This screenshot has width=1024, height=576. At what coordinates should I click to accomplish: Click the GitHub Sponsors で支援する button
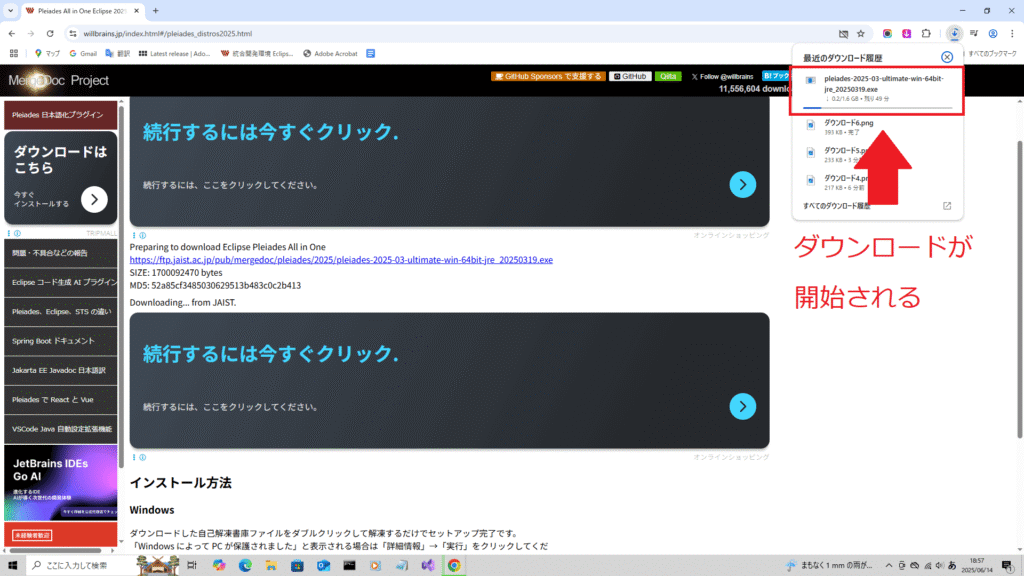[548, 76]
